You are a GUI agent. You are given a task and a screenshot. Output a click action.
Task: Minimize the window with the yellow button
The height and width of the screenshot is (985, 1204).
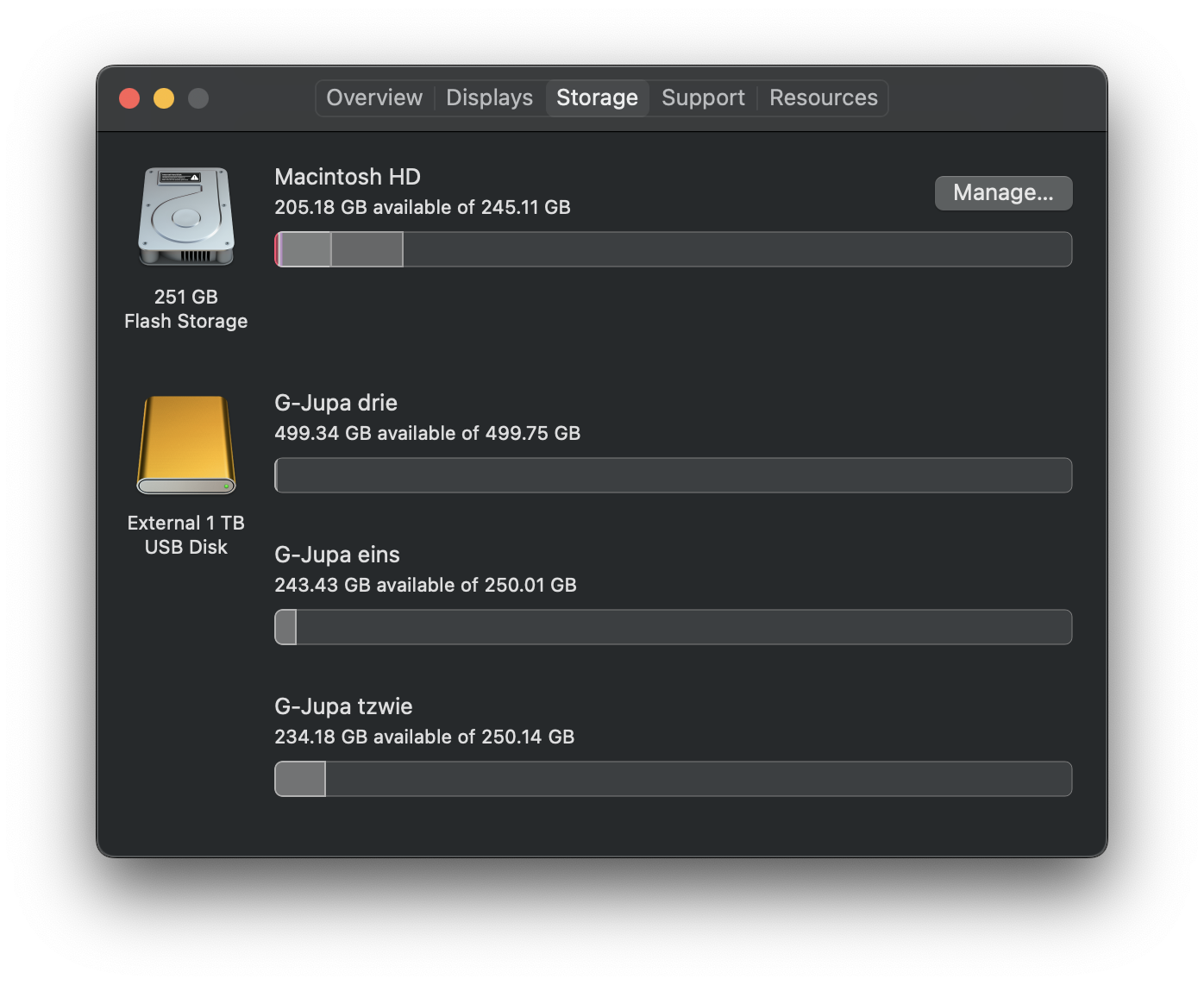164,98
